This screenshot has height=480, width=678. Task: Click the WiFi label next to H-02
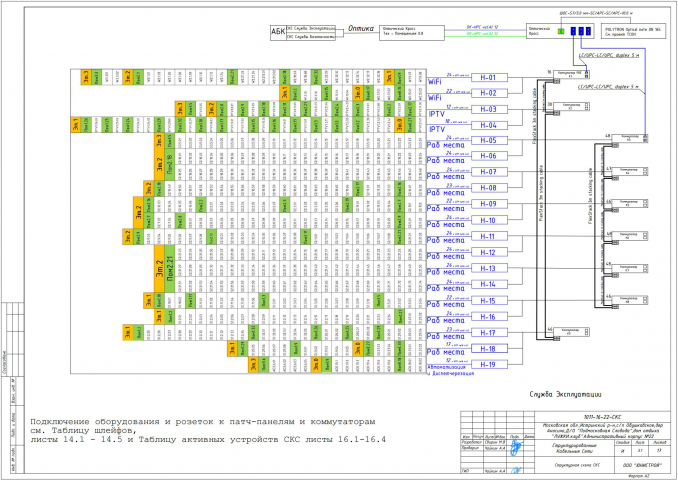pyautogui.click(x=435, y=98)
